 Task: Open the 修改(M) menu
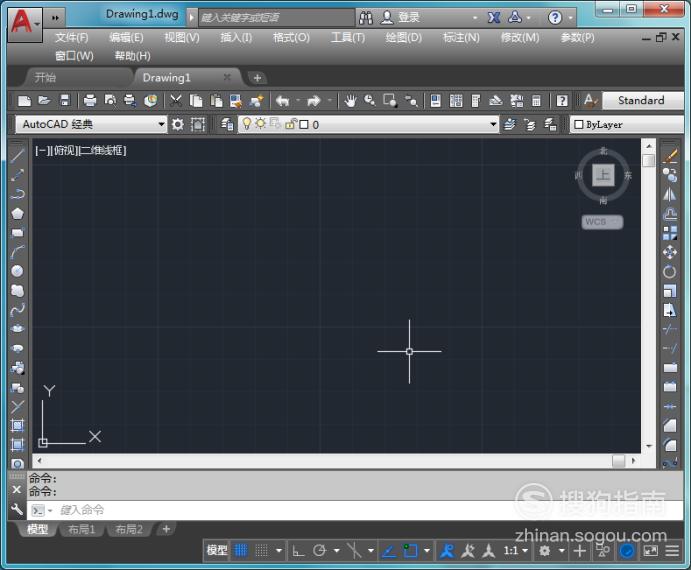(x=520, y=38)
